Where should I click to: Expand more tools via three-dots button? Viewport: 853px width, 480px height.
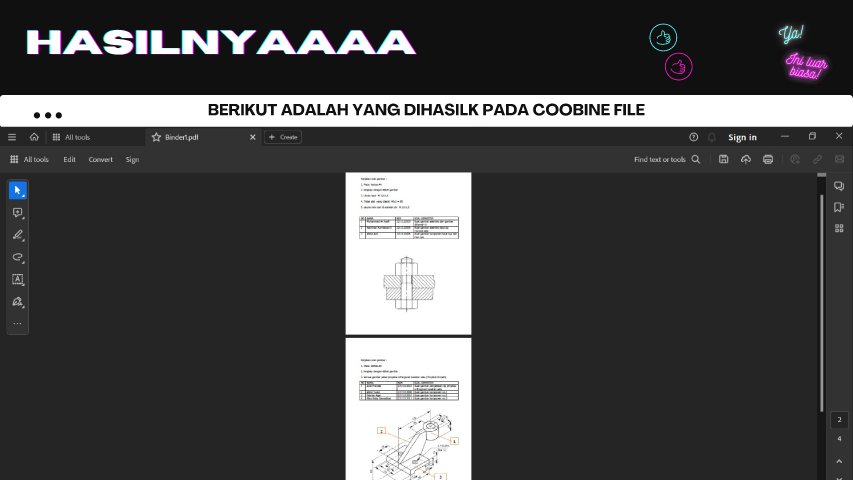click(x=17, y=324)
